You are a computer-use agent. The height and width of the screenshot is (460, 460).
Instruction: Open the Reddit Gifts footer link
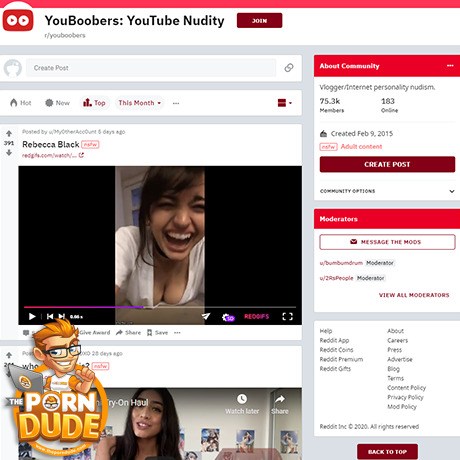click(335, 369)
